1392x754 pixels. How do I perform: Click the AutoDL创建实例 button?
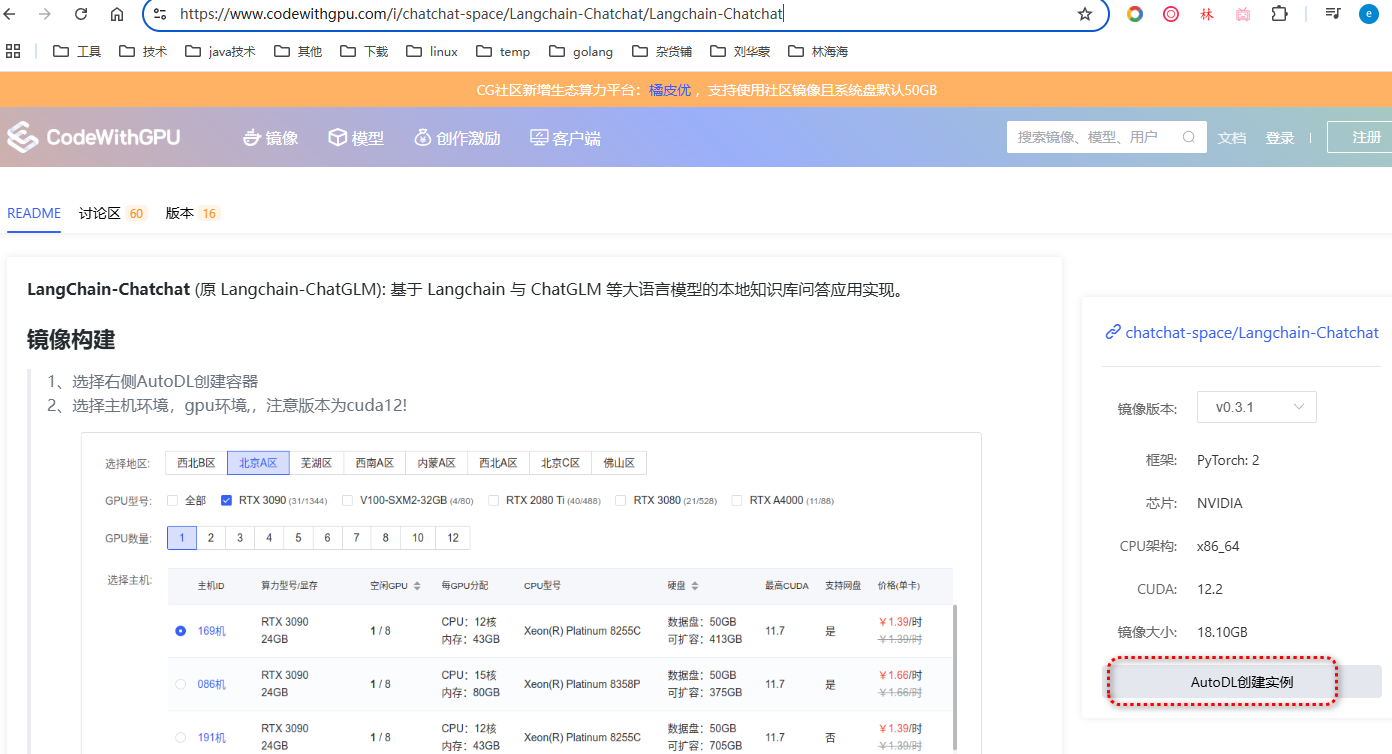(x=1242, y=681)
